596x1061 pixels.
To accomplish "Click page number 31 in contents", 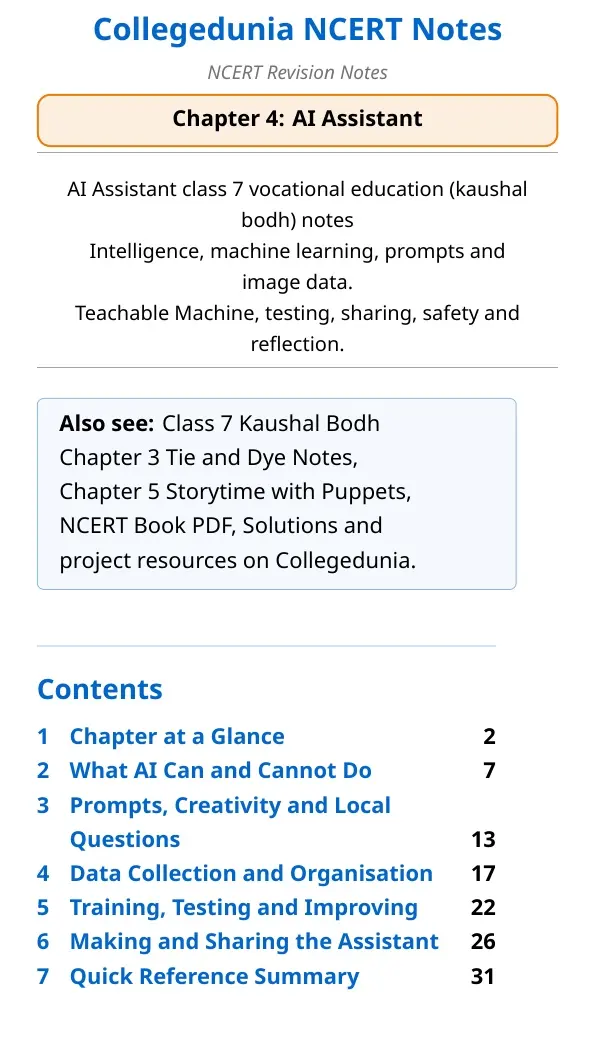I will point(483,976).
